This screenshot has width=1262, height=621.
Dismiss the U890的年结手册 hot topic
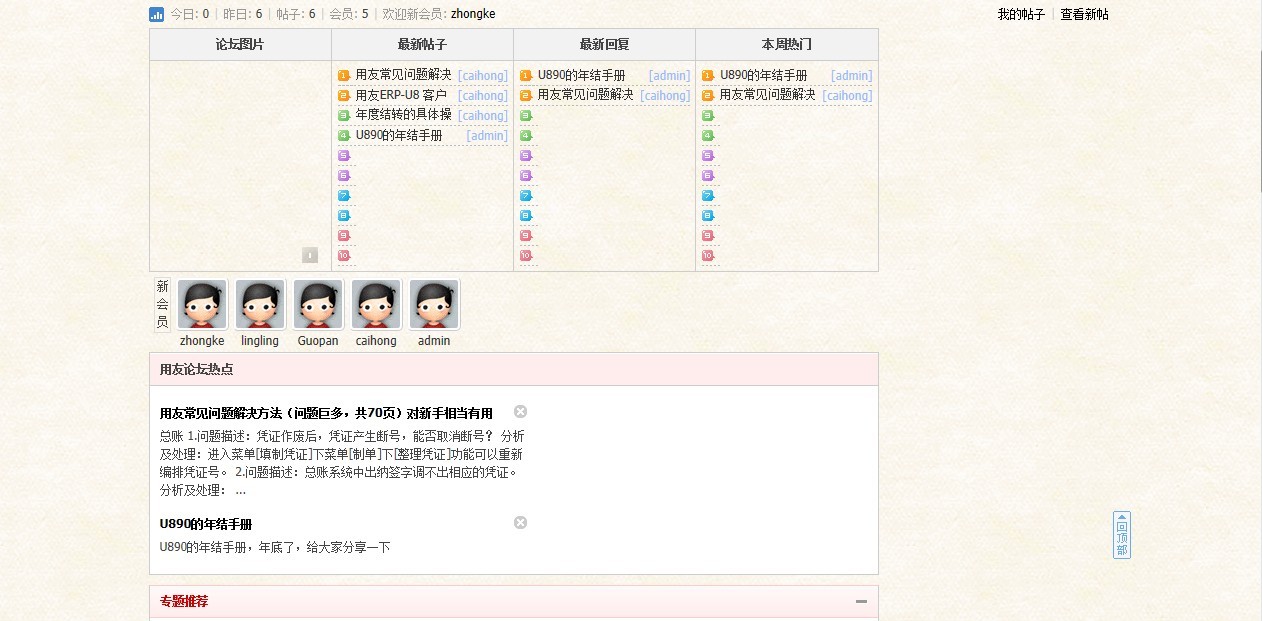pyautogui.click(x=520, y=522)
